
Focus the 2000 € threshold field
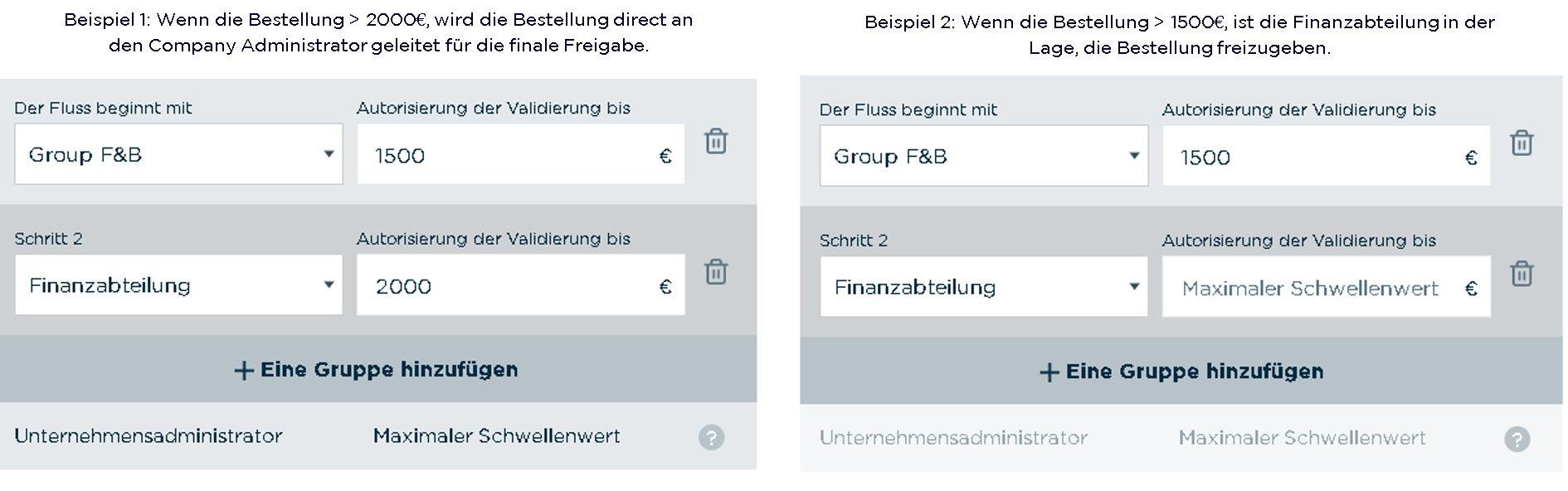pyautogui.click(x=521, y=284)
